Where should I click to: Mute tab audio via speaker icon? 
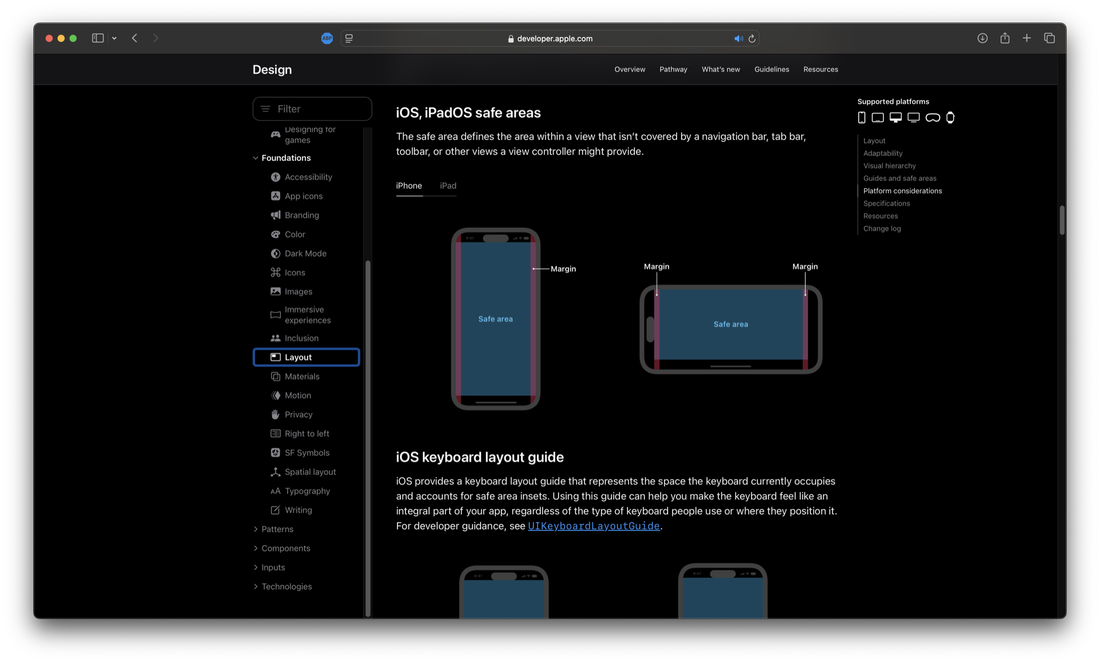pyautogui.click(x=738, y=39)
